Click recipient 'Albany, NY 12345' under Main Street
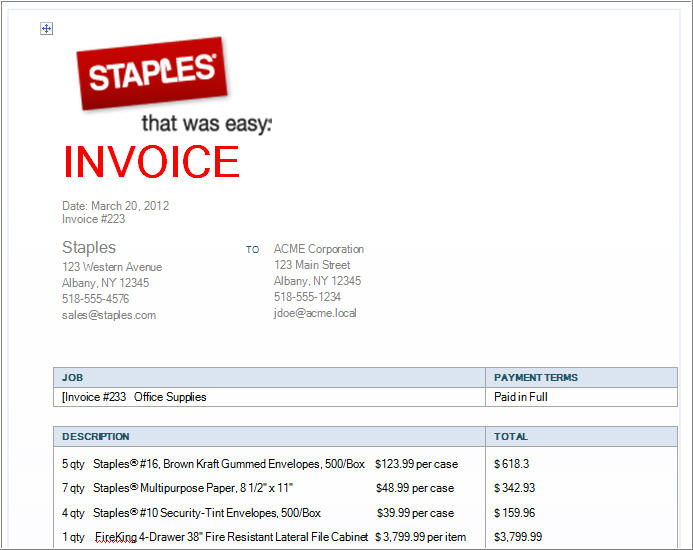 [317, 281]
